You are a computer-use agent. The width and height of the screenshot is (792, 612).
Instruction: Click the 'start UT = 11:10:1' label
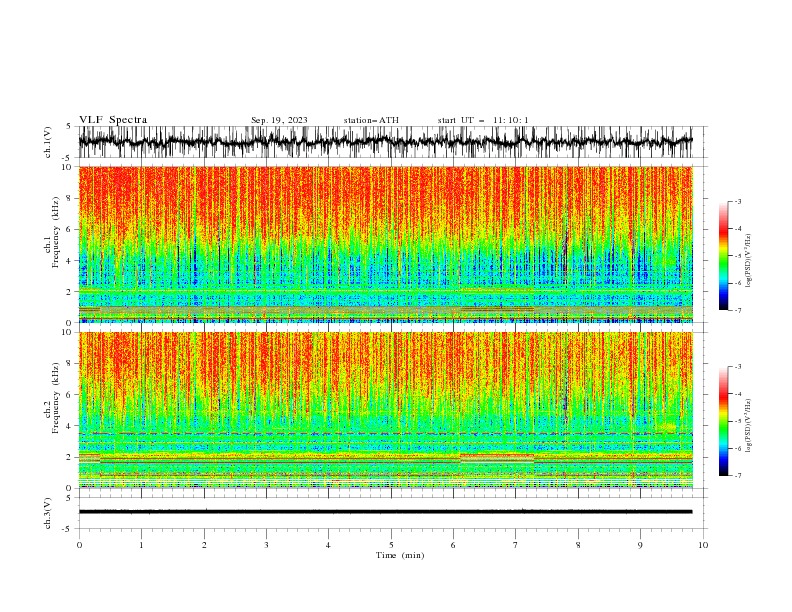coord(483,120)
